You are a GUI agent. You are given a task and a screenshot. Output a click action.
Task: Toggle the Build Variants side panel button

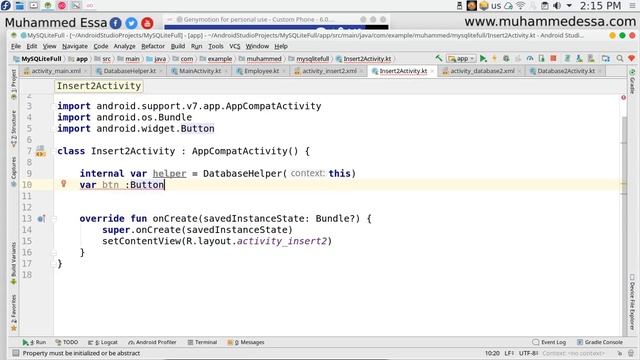(13, 263)
